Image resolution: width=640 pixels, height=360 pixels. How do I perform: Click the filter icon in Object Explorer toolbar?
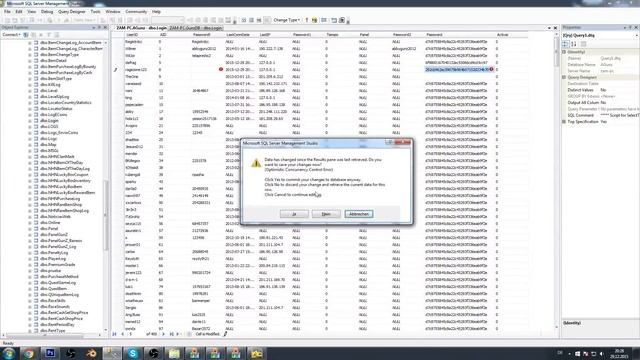click(x=49, y=35)
